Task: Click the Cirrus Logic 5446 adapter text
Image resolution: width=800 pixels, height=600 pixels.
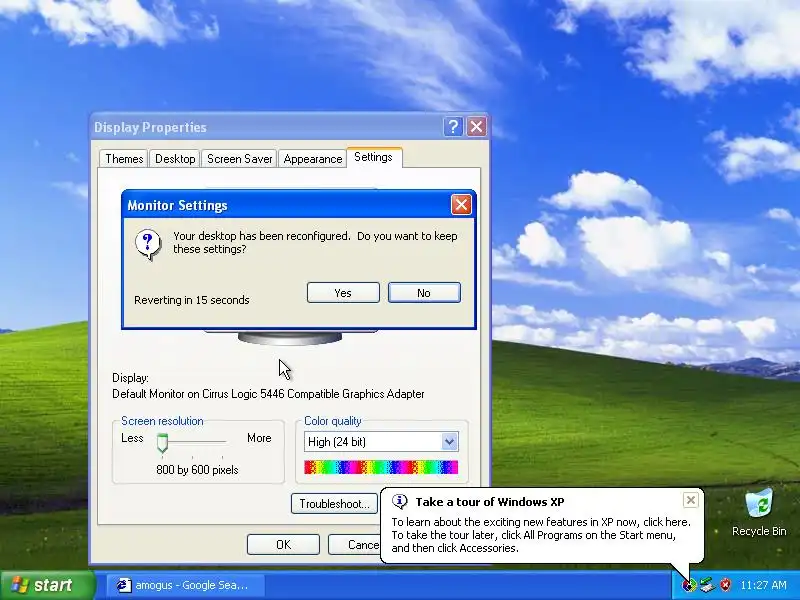Action: coord(268,394)
